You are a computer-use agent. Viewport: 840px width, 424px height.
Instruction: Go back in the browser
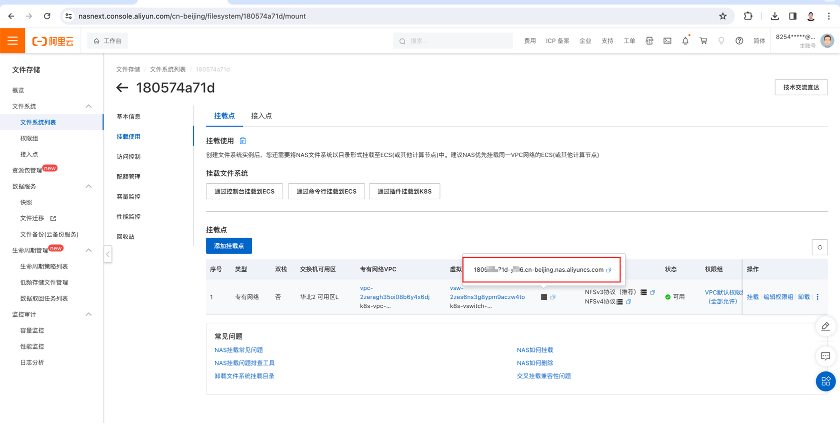coord(12,16)
